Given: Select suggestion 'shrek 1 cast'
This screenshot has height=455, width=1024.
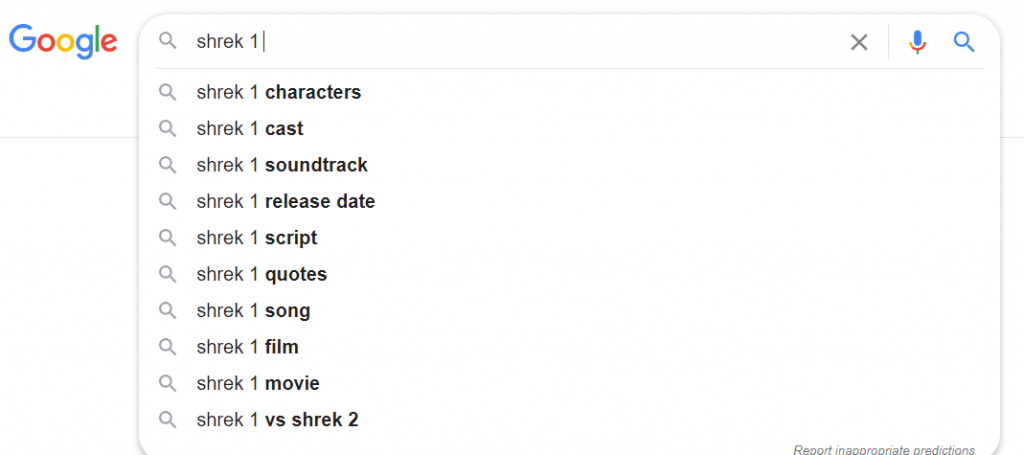Looking at the screenshot, I should point(569,129).
